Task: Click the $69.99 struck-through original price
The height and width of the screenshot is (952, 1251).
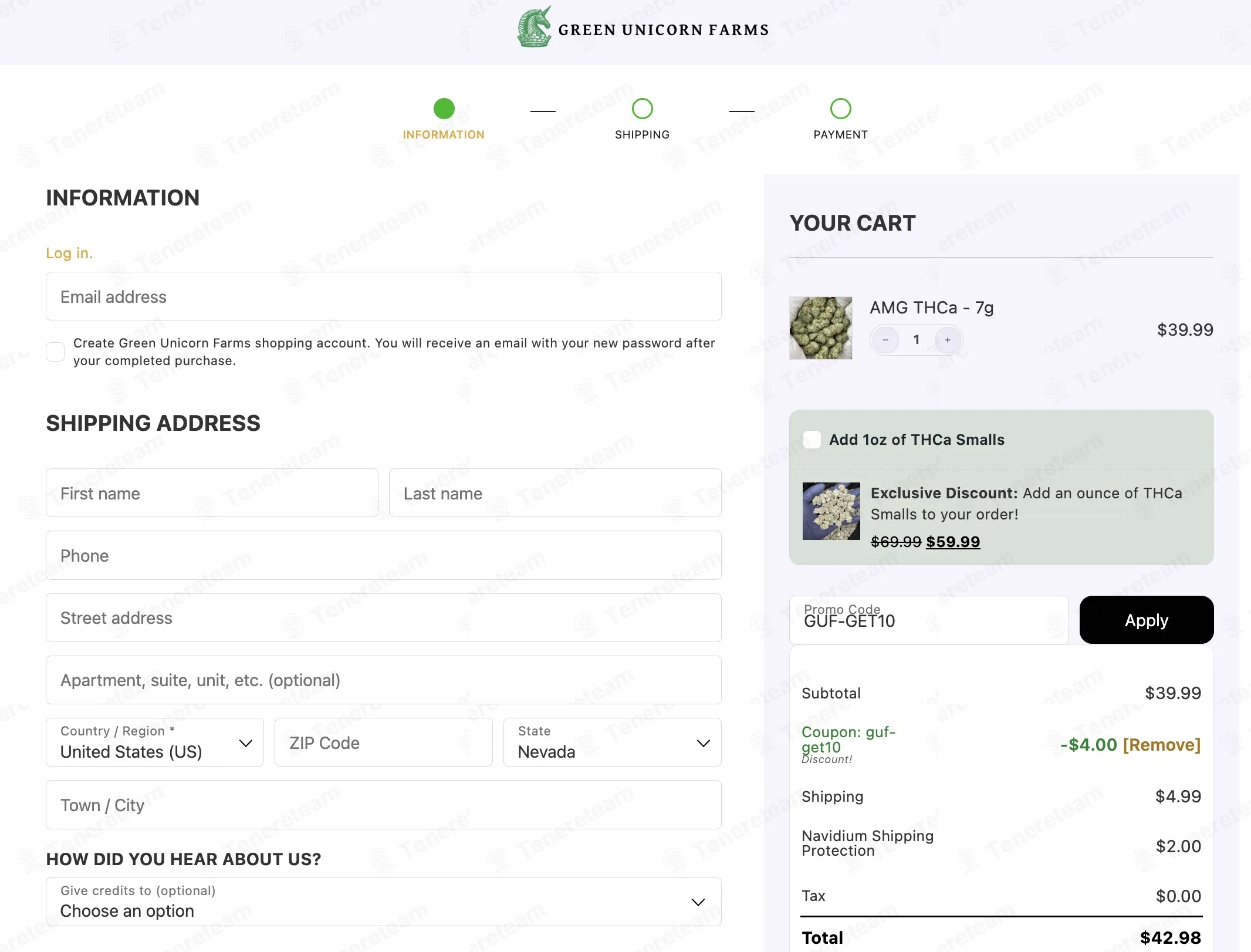Action: (x=895, y=542)
